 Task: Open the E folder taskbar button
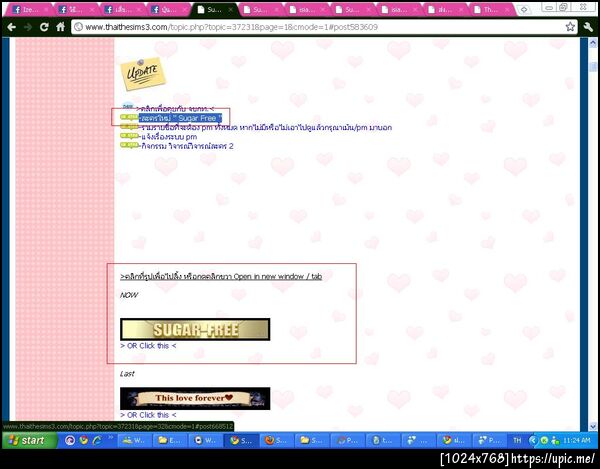[170, 440]
